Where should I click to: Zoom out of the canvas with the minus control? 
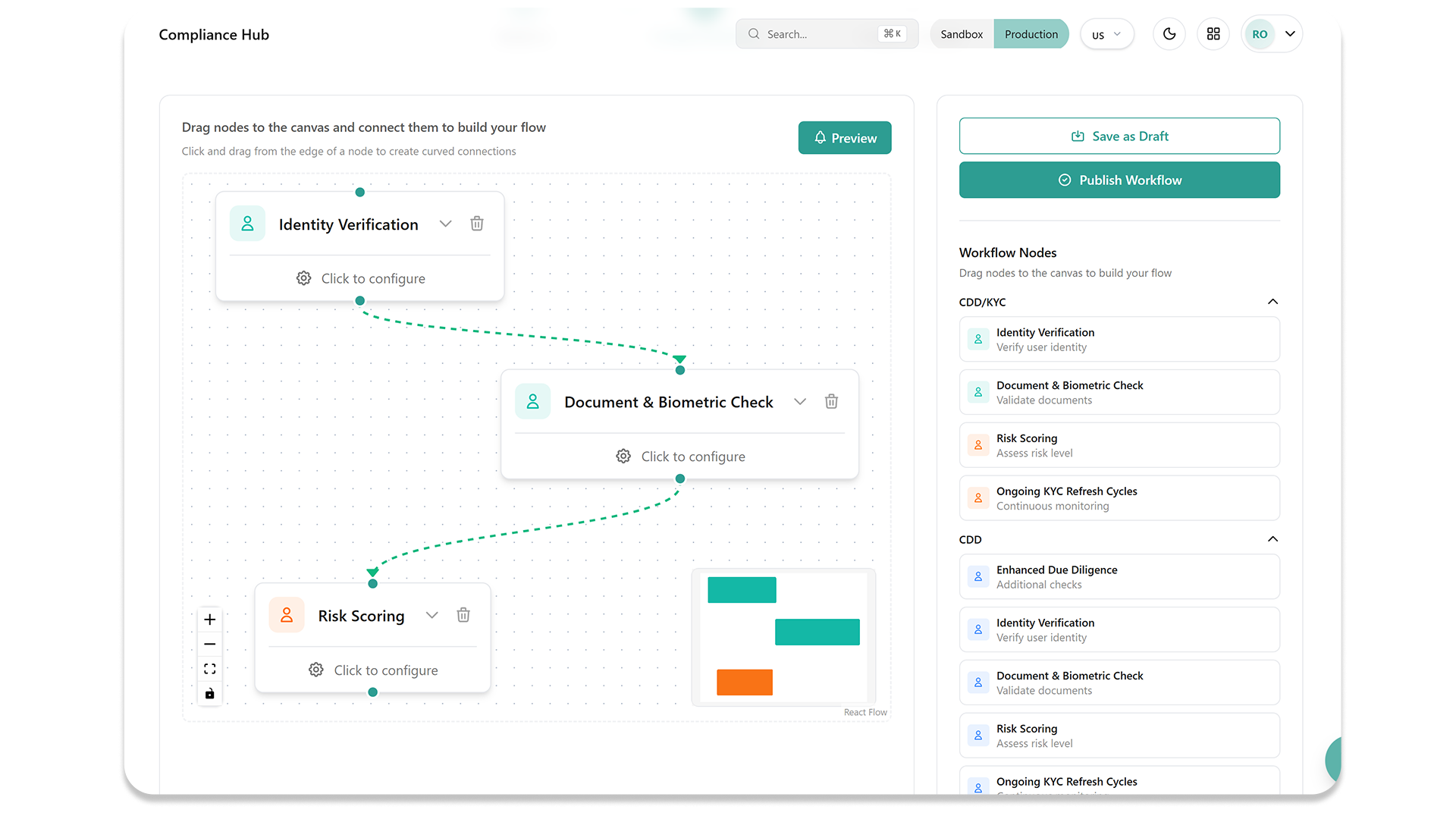pos(210,645)
